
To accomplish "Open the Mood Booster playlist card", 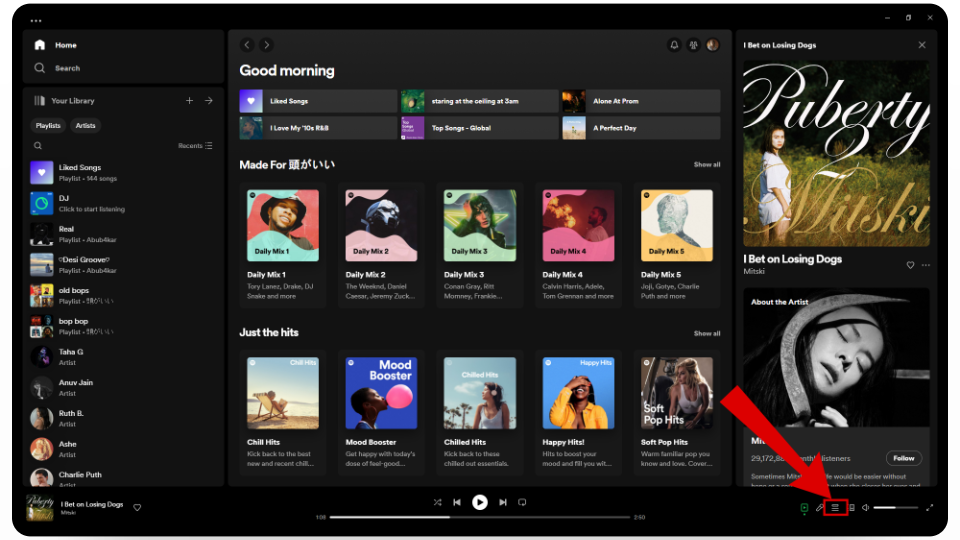I will (381, 413).
